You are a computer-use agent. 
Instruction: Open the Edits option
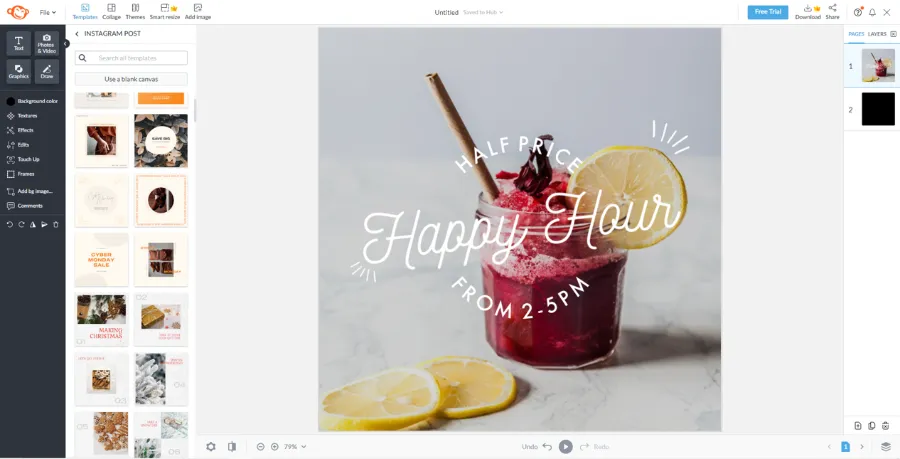coord(18,145)
